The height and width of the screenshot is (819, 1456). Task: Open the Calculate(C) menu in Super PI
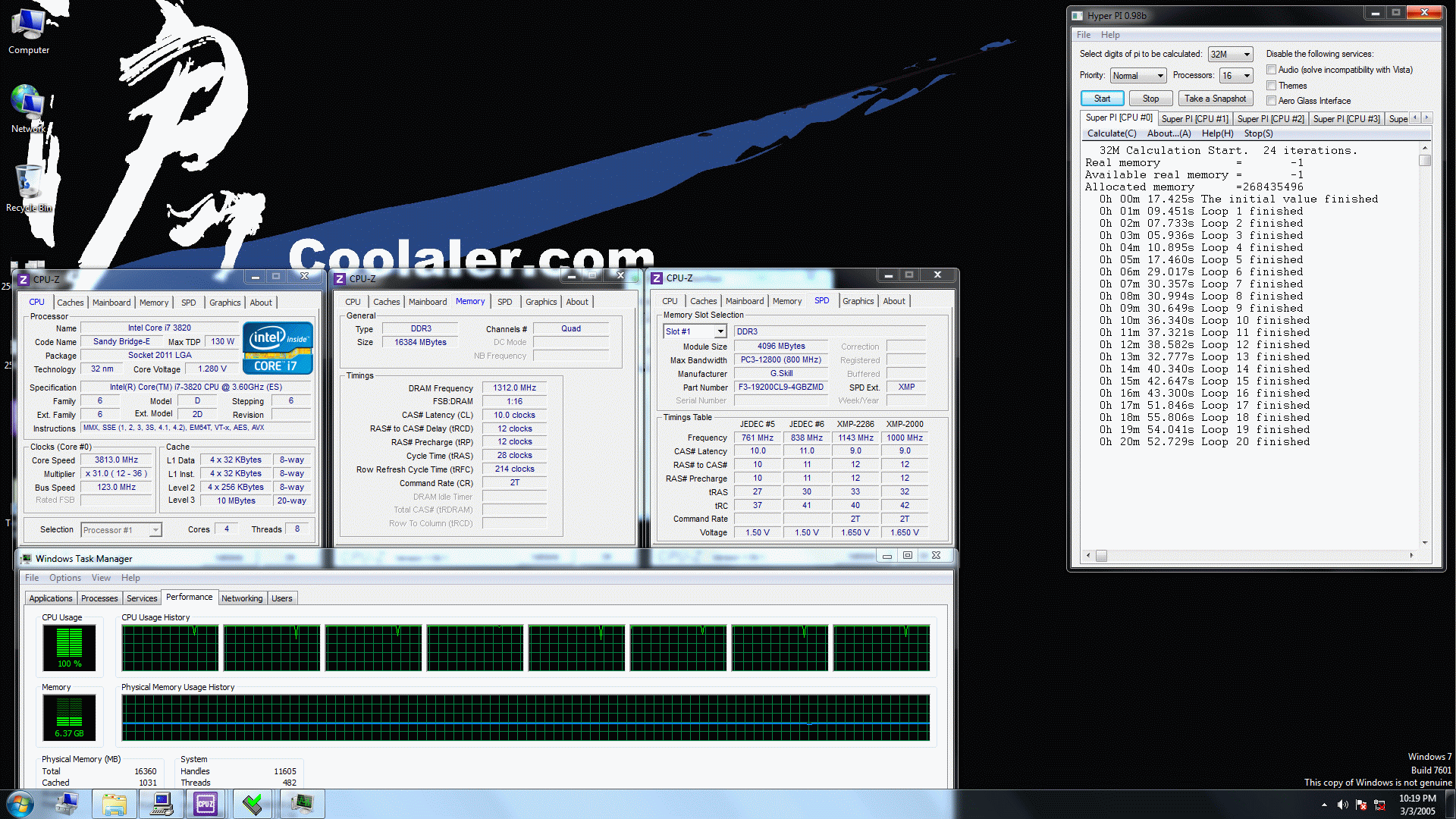(x=1112, y=133)
